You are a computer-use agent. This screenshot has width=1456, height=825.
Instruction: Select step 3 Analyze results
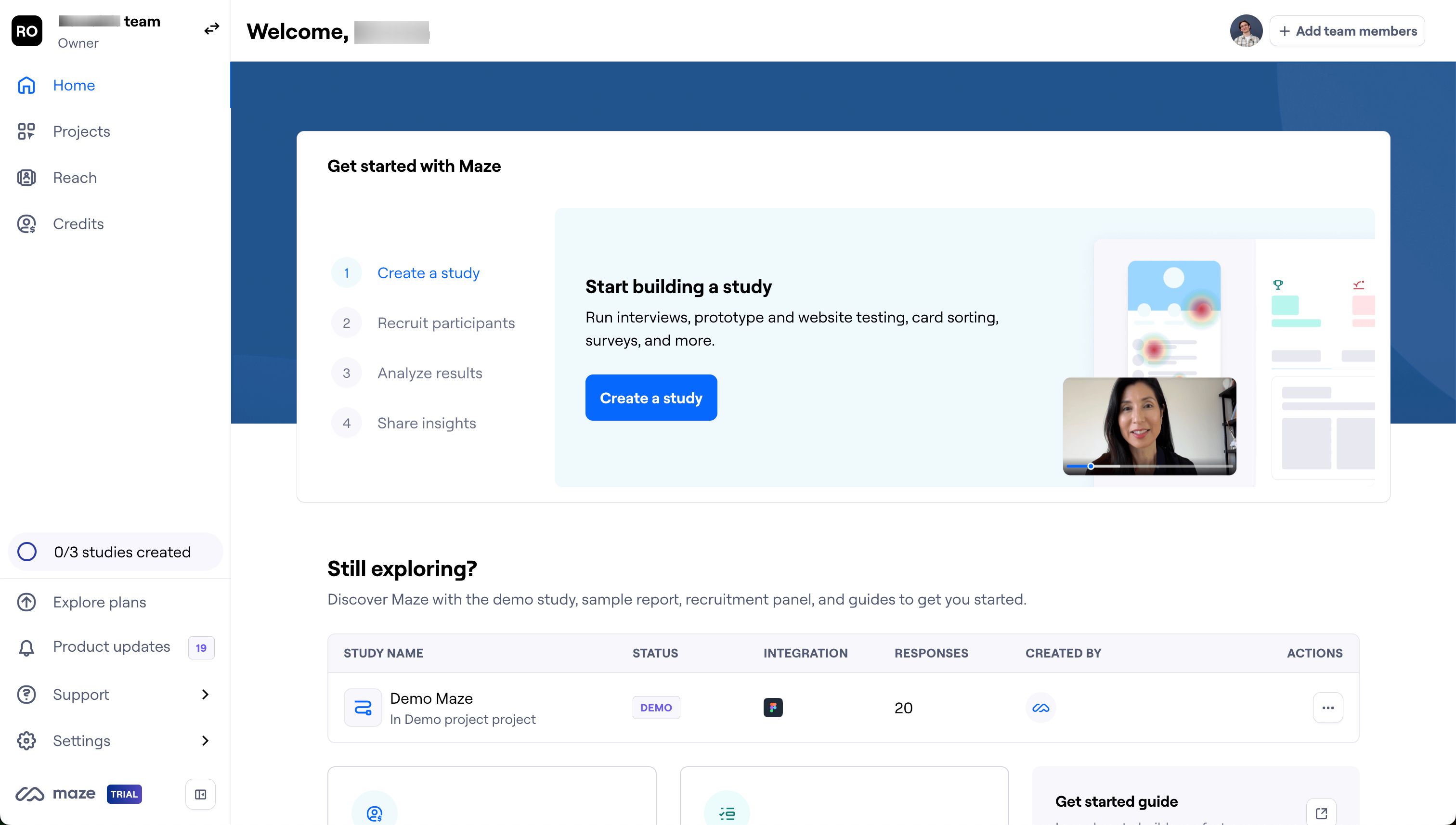[407, 373]
